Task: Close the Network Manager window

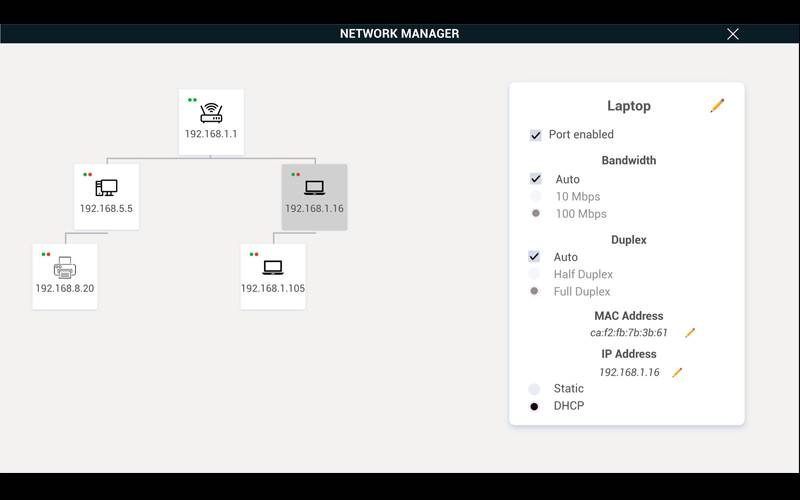Action: (x=732, y=34)
